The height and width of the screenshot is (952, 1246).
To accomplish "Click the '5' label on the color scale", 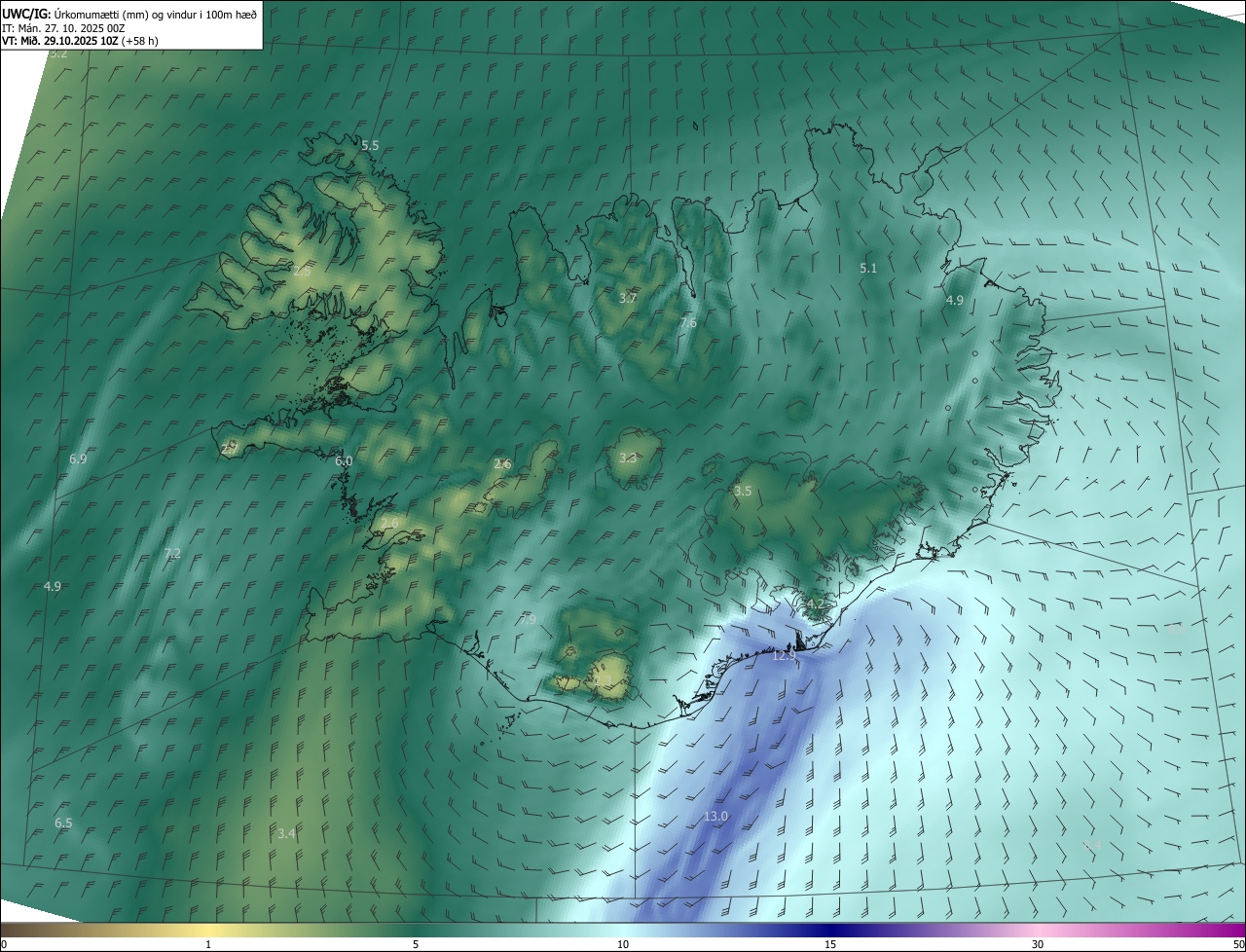I will tap(416, 944).
